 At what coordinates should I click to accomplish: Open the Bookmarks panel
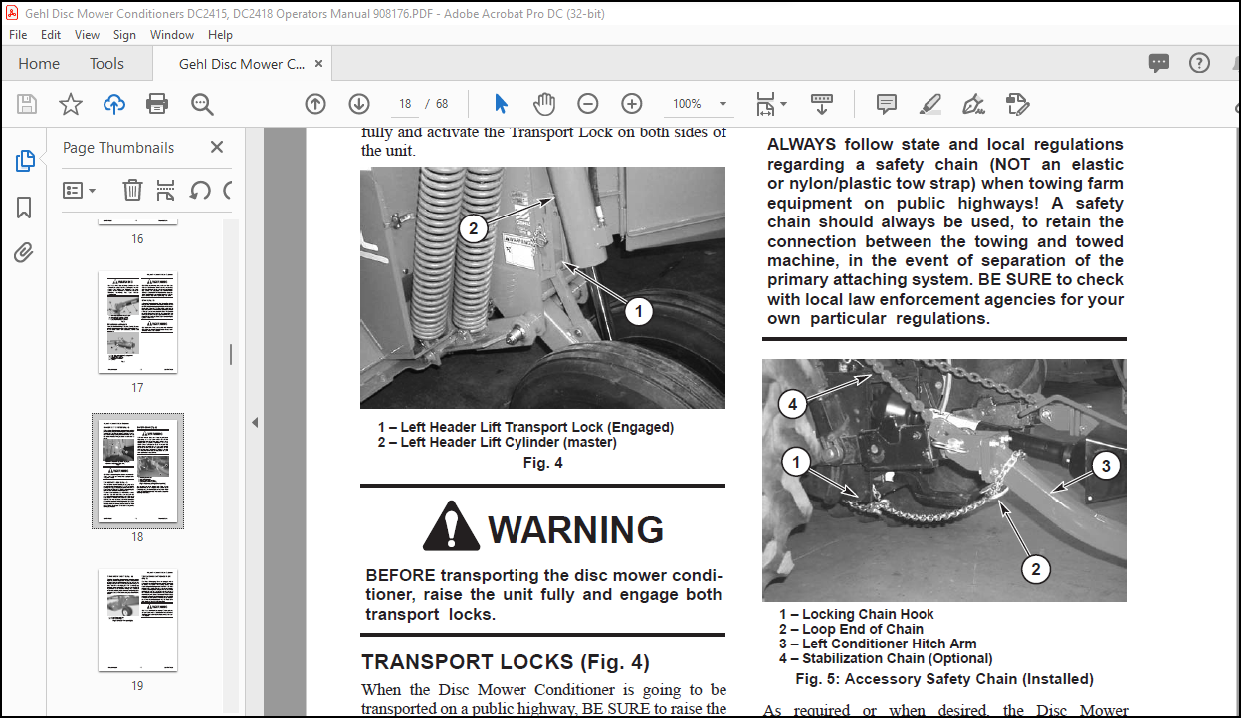(25, 207)
